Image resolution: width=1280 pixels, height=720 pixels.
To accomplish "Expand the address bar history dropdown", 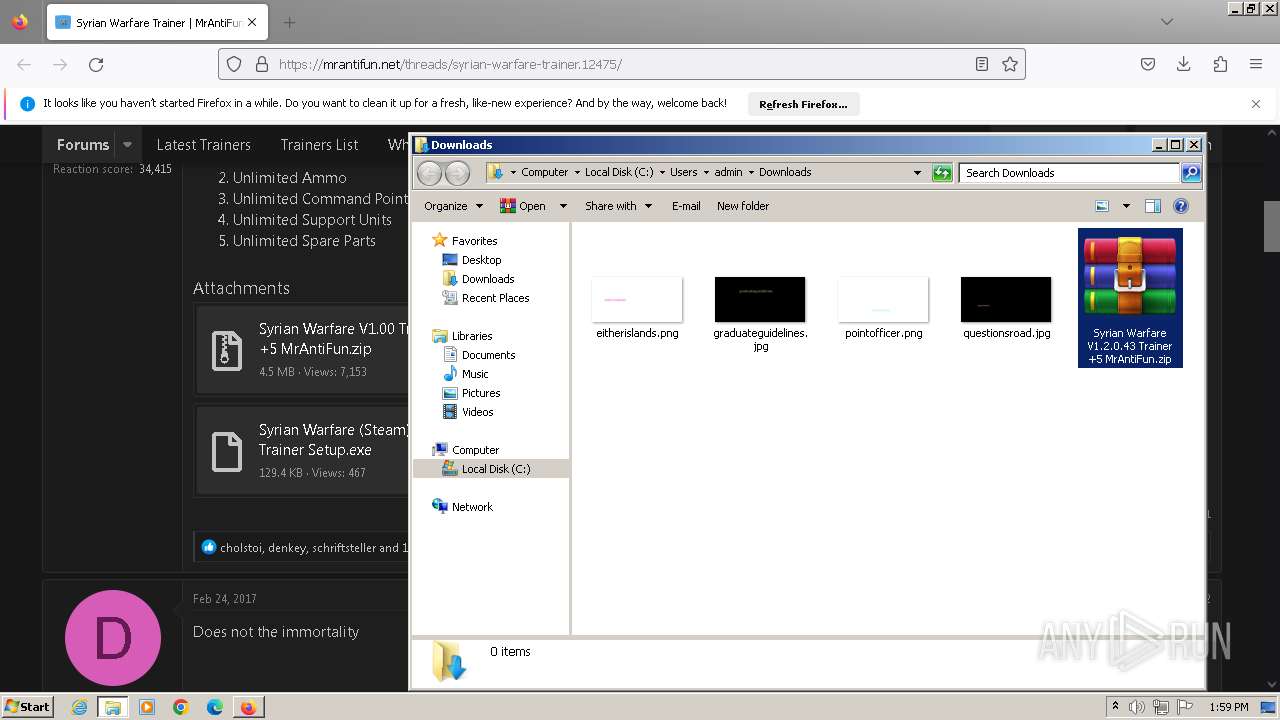I will 917,172.
